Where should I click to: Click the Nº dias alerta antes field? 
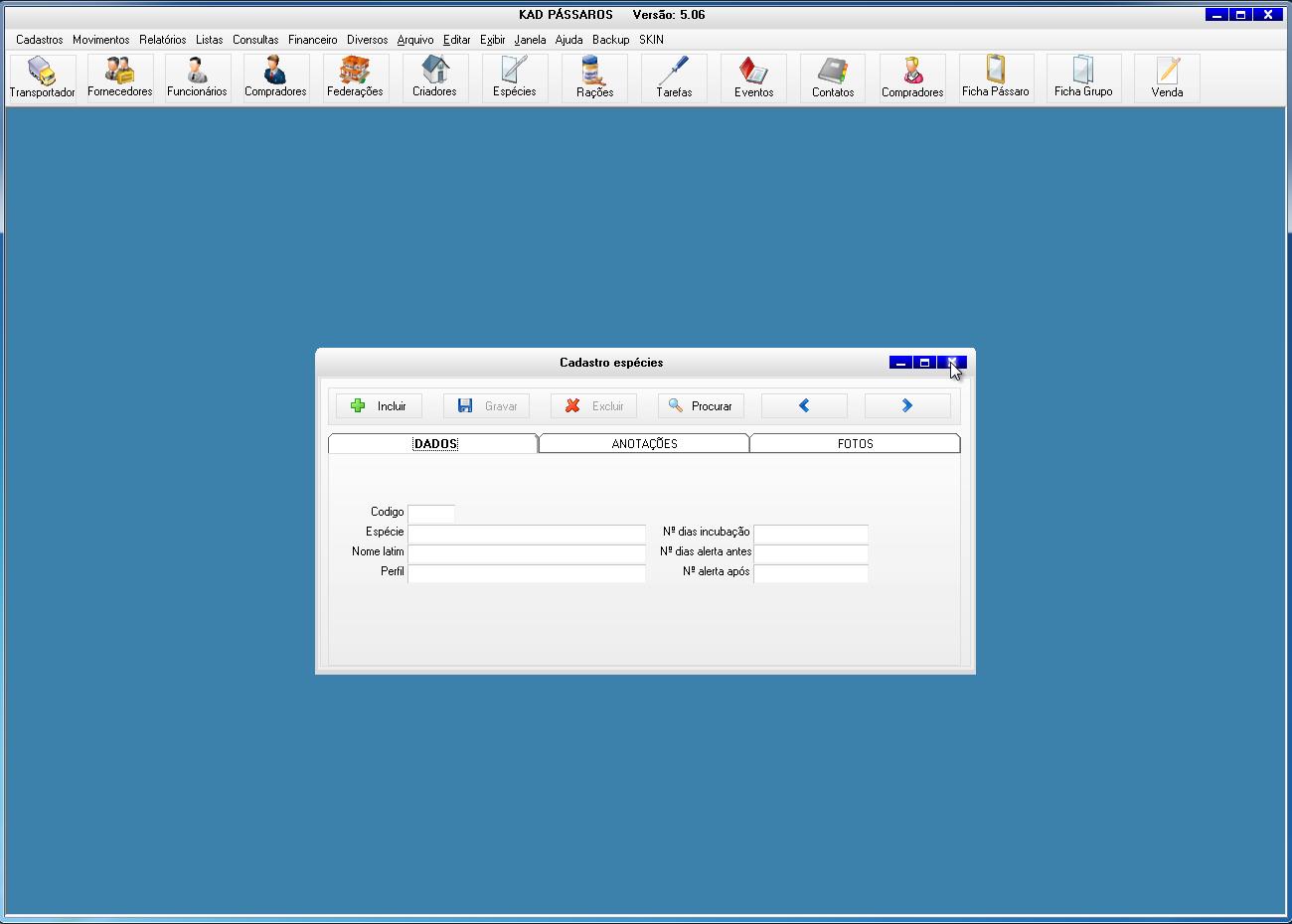(811, 552)
